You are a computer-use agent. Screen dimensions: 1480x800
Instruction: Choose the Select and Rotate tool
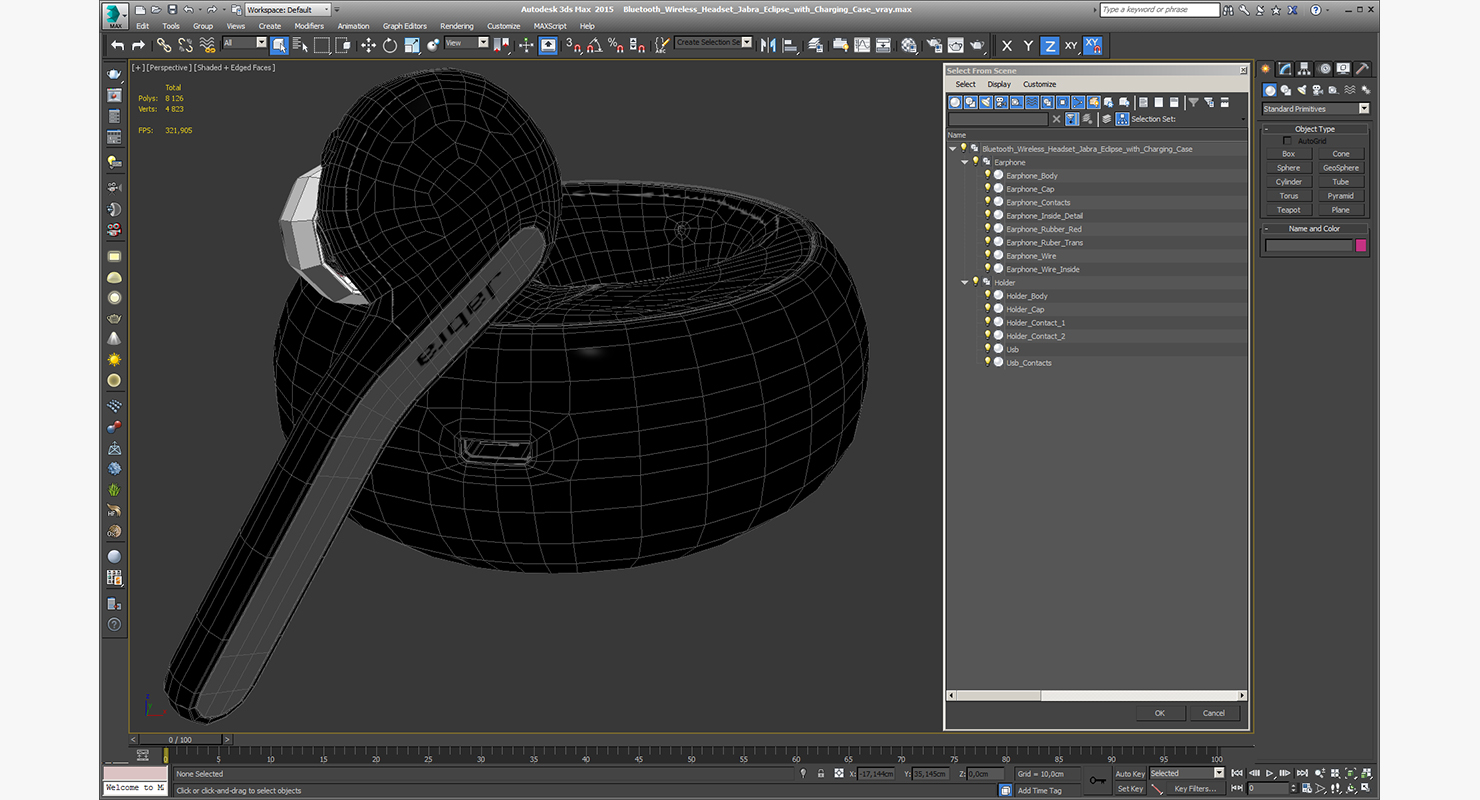(390, 45)
